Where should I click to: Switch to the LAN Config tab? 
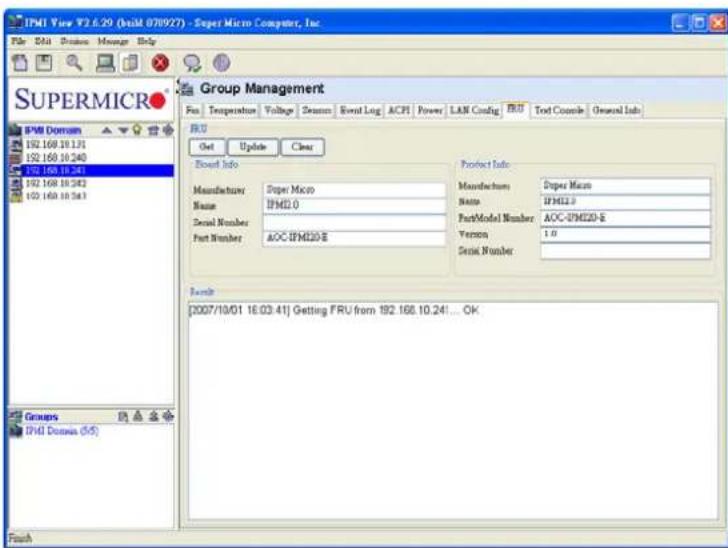(474, 110)
